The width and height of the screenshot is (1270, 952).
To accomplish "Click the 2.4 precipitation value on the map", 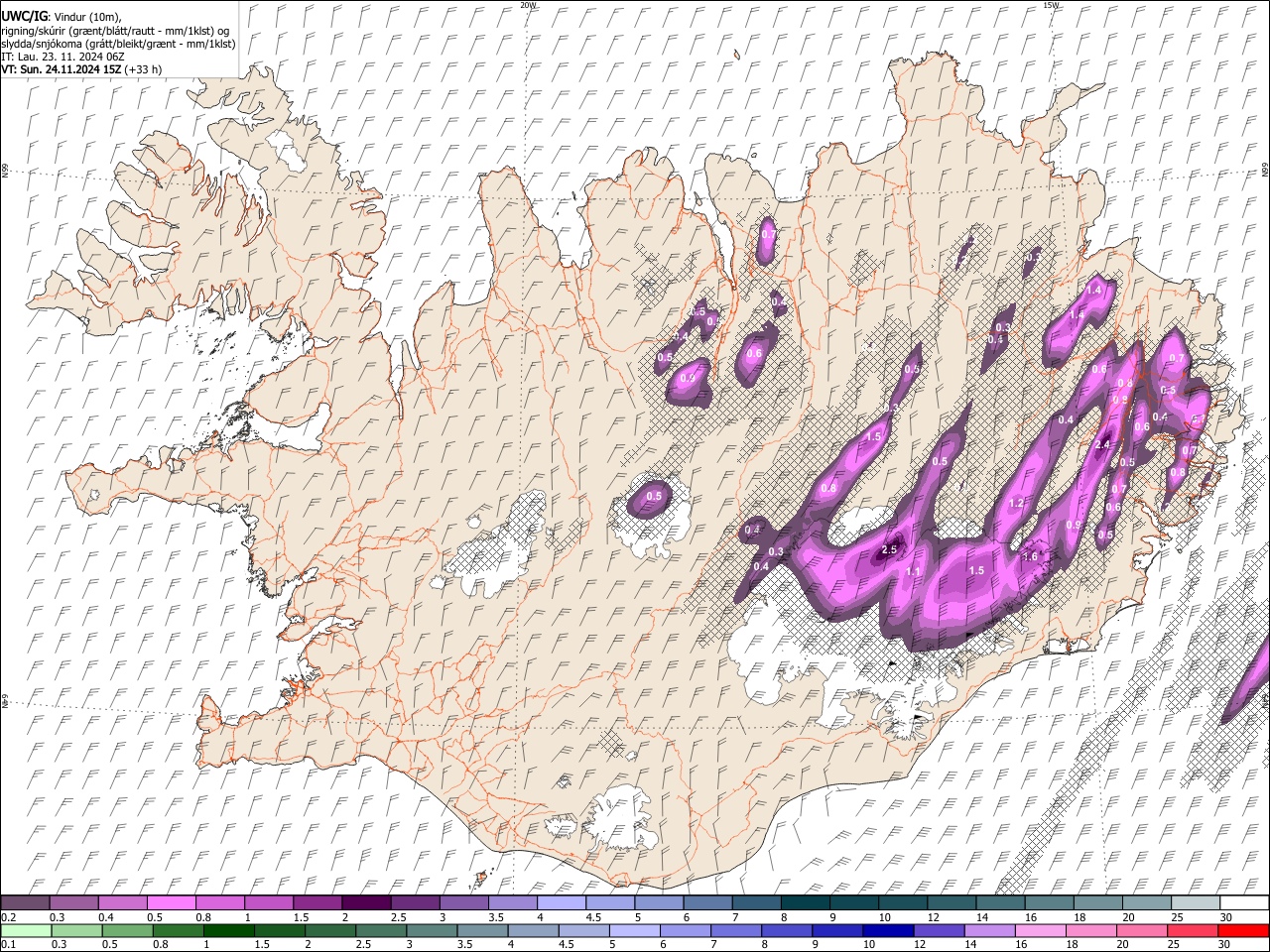I will 1101,445.
